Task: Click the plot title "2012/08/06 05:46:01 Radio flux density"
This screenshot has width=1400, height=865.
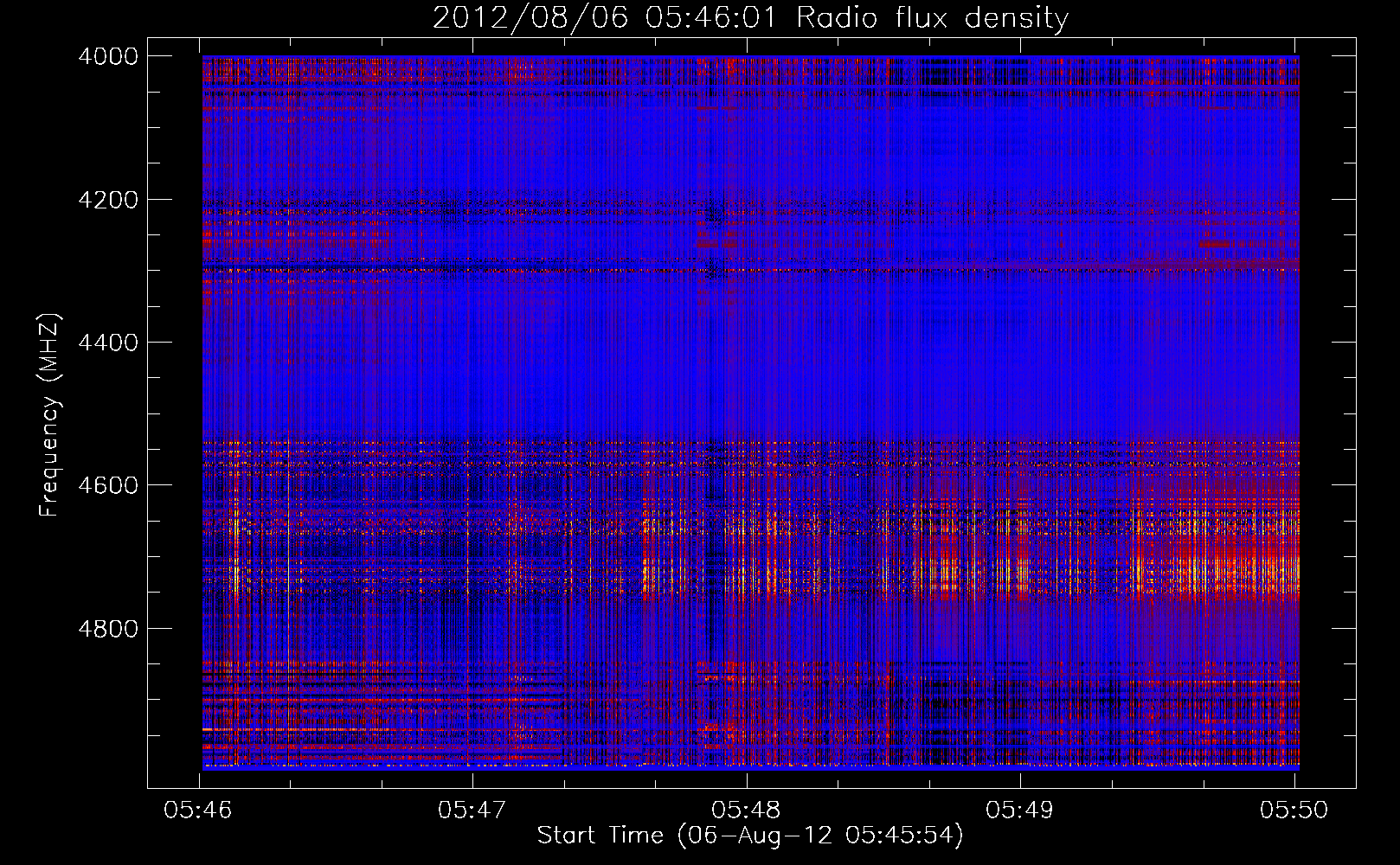Action: pyautogui.click(x=750, y=18)
